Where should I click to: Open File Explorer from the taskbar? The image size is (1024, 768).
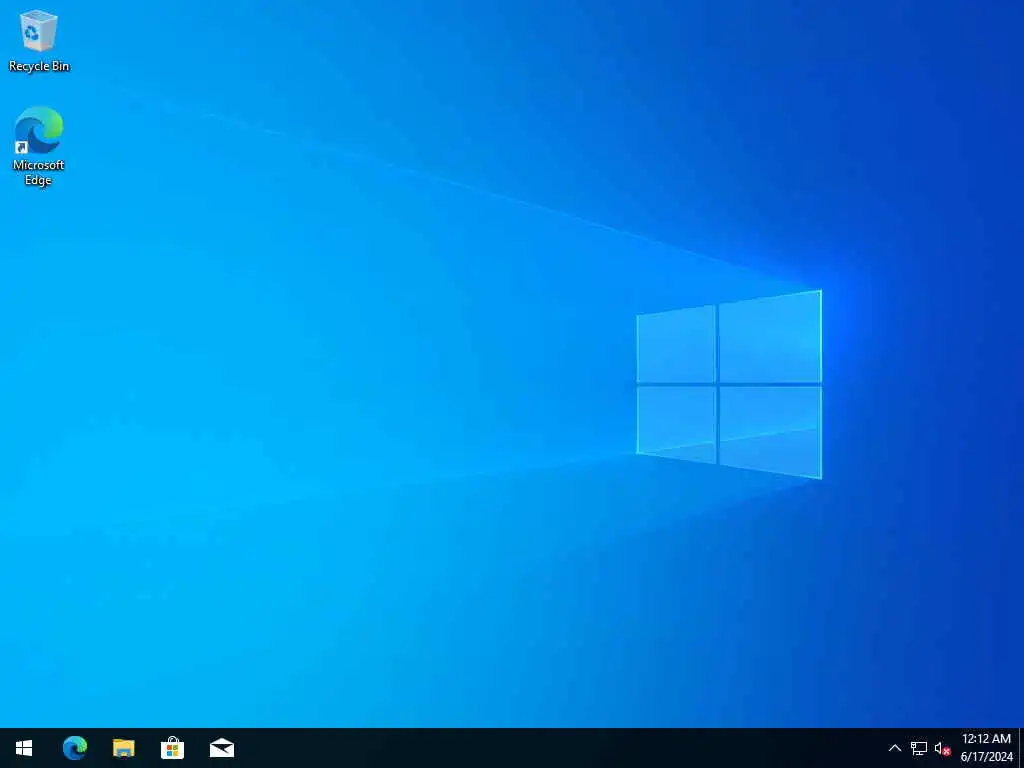coord(123,748)
